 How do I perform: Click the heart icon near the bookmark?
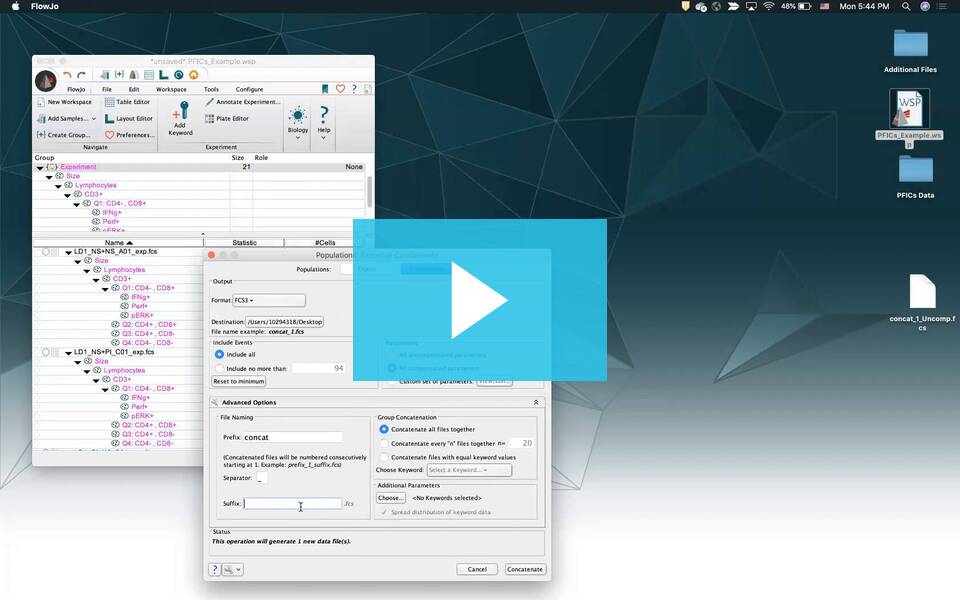pos(340,89)
